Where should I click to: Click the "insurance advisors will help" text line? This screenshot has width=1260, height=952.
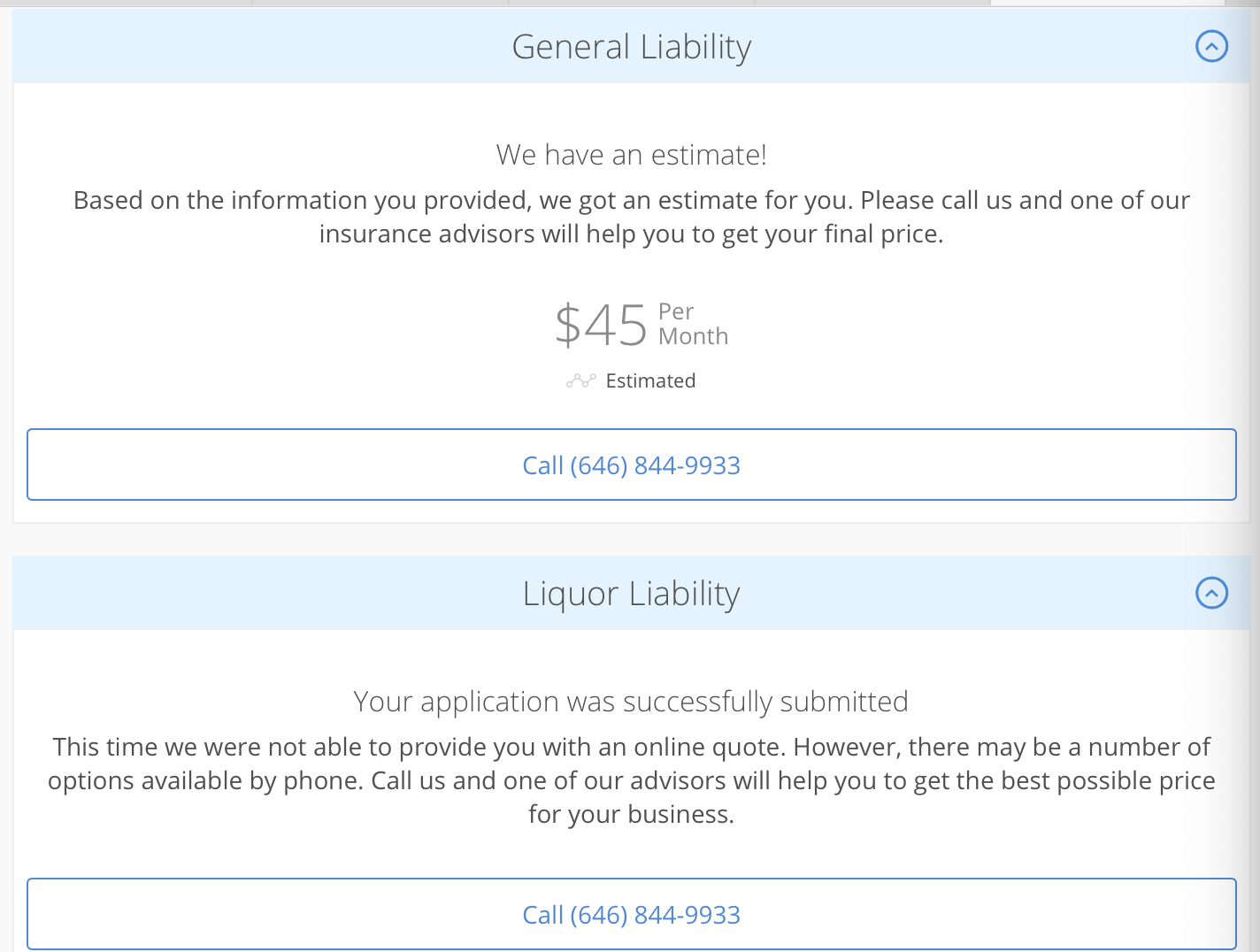(631, 234)
